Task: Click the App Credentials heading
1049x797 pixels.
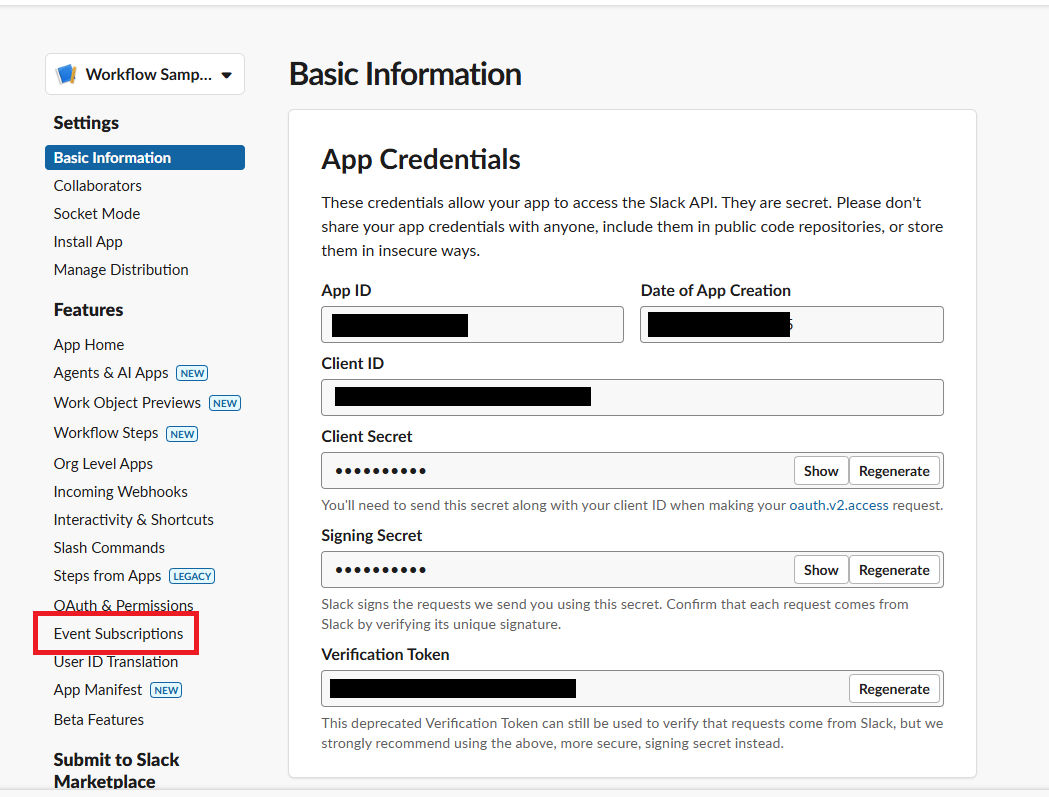Action: coord(421,160)
